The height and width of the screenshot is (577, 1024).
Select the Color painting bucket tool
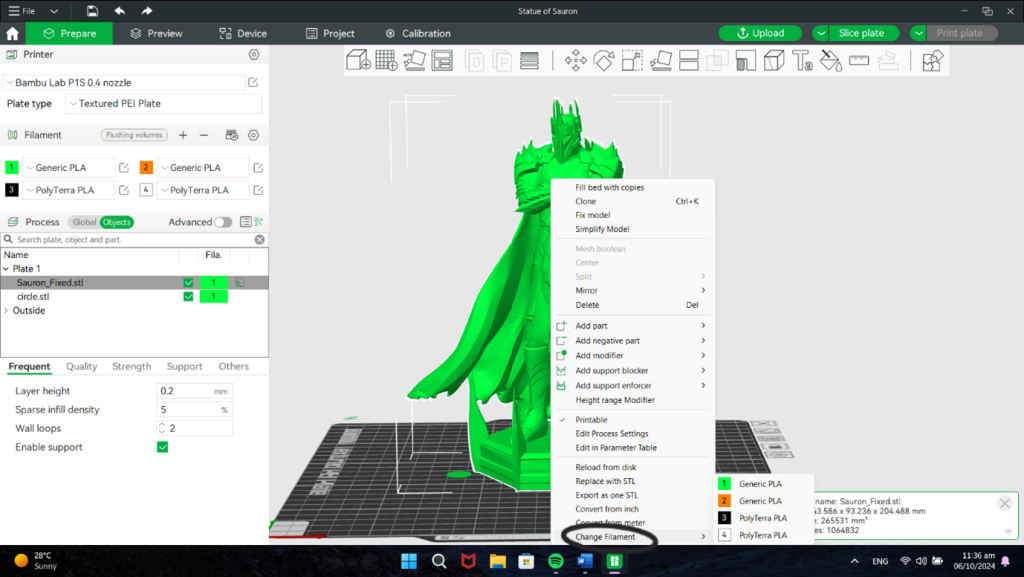pos(830,61)
